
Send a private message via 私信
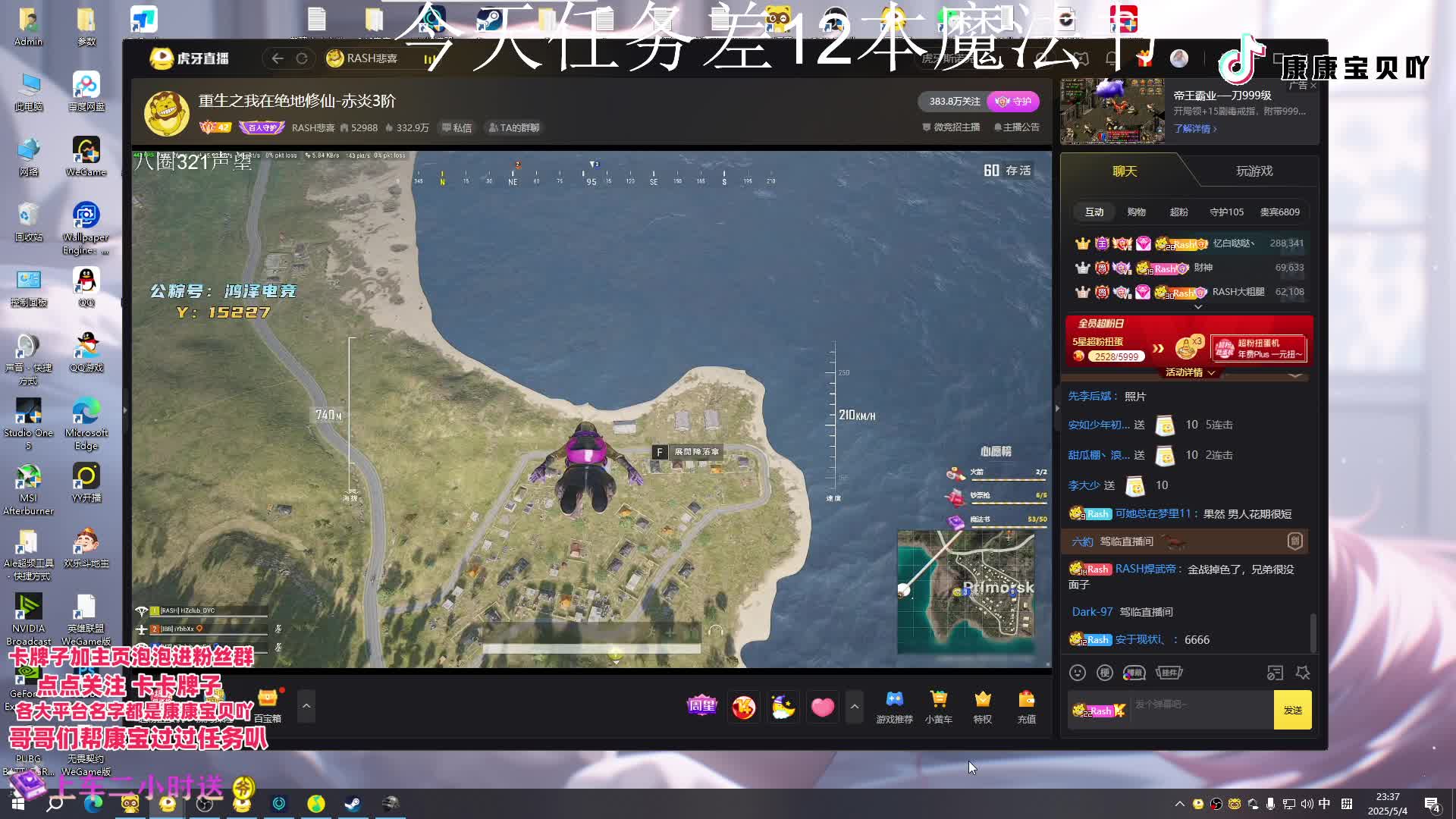point(457,127)
